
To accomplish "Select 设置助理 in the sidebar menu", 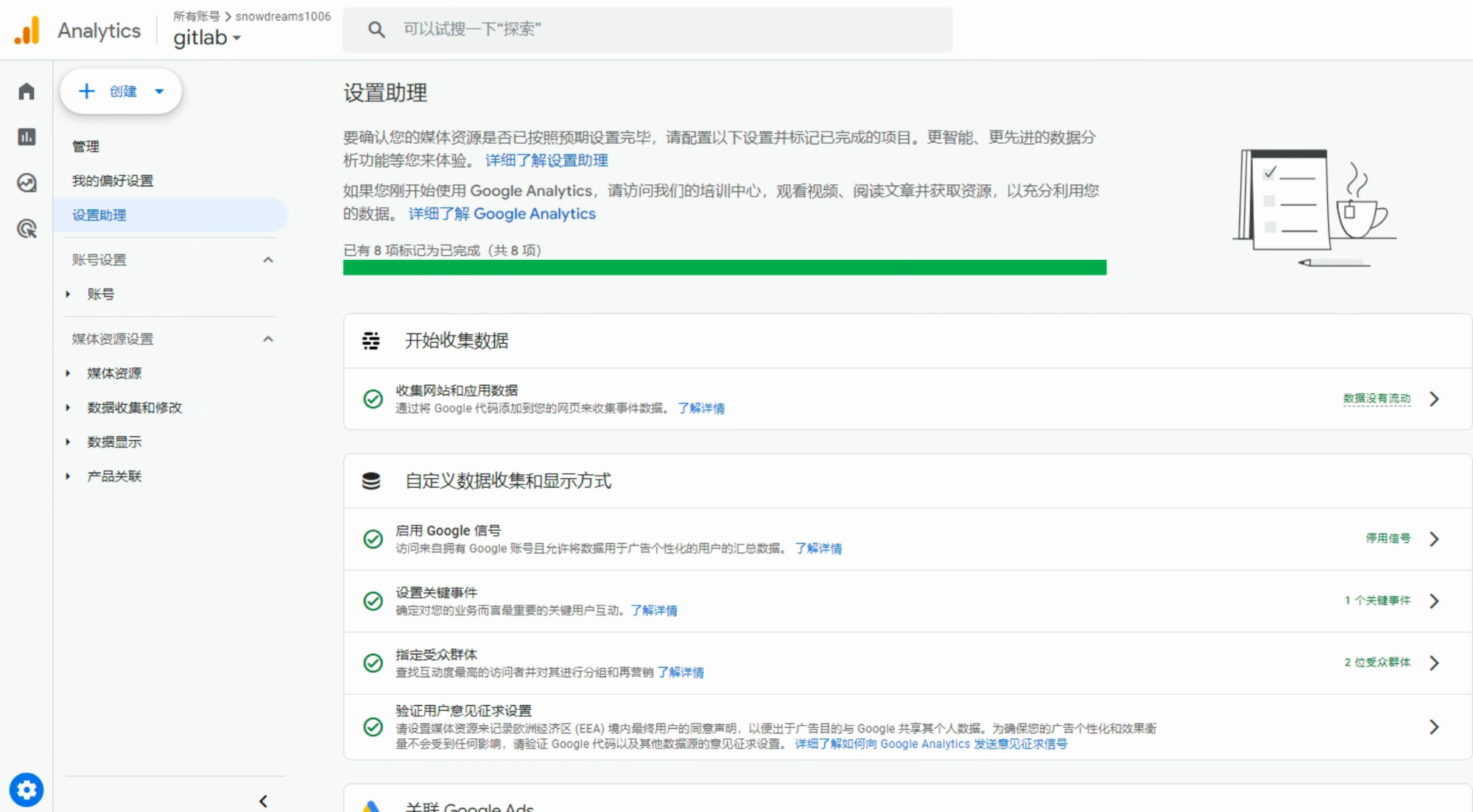I will pyautogui.click(x=99, y=215).
